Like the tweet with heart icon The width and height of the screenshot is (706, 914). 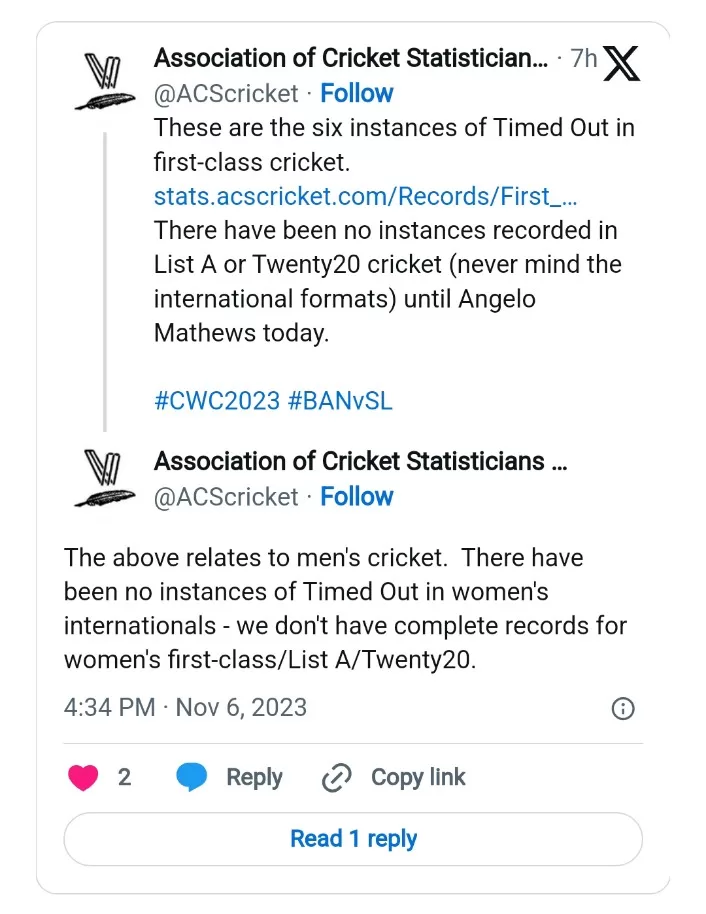83,777
